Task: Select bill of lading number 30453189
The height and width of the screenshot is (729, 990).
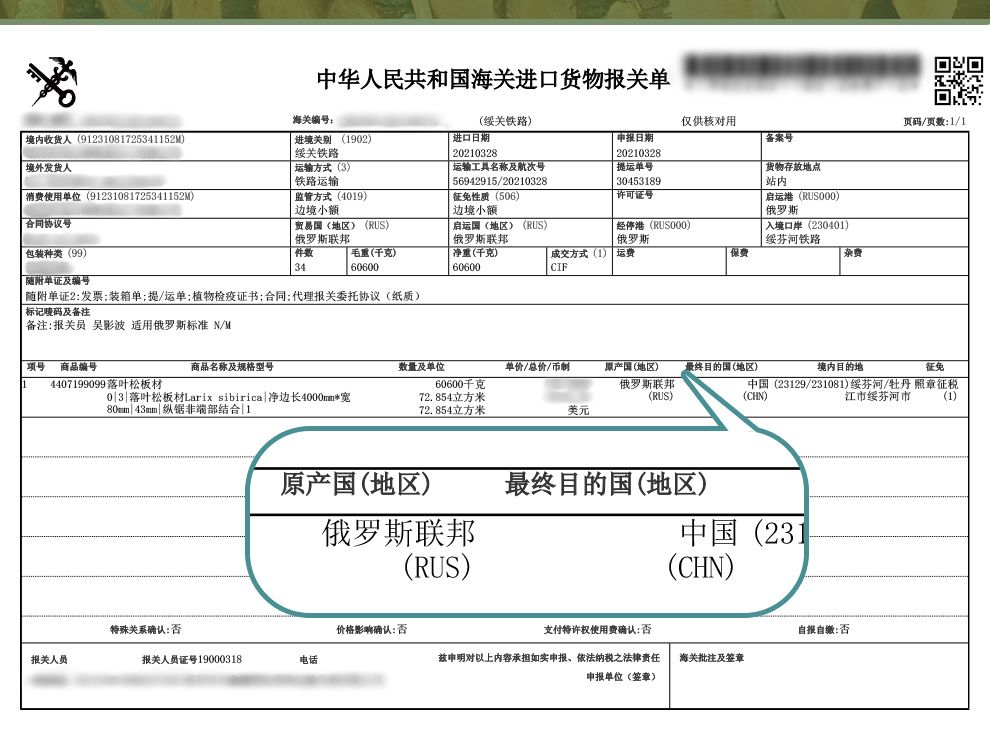Action: coord(638,181)
